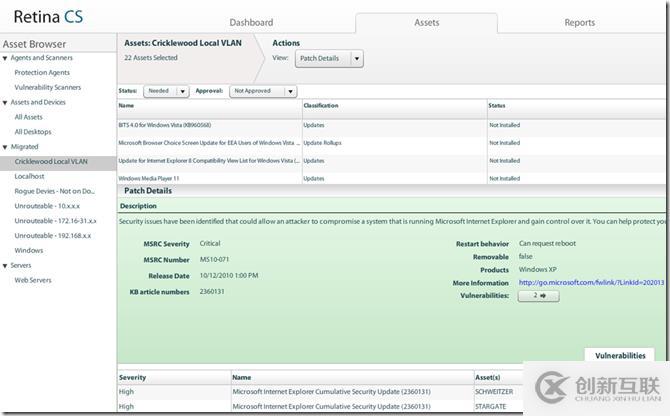
Task: Open the go.microsoft.com More Information link
Action: tap(591, 283)
